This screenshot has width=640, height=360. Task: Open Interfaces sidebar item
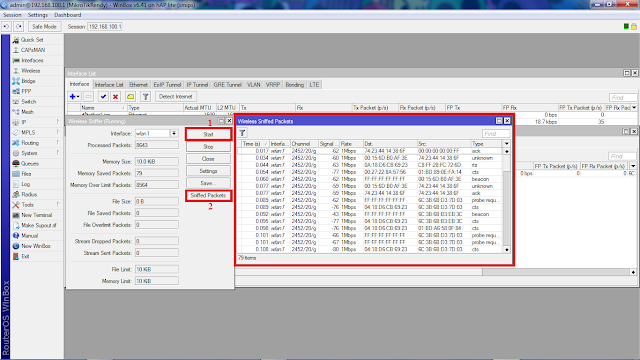tap(32, 60)
